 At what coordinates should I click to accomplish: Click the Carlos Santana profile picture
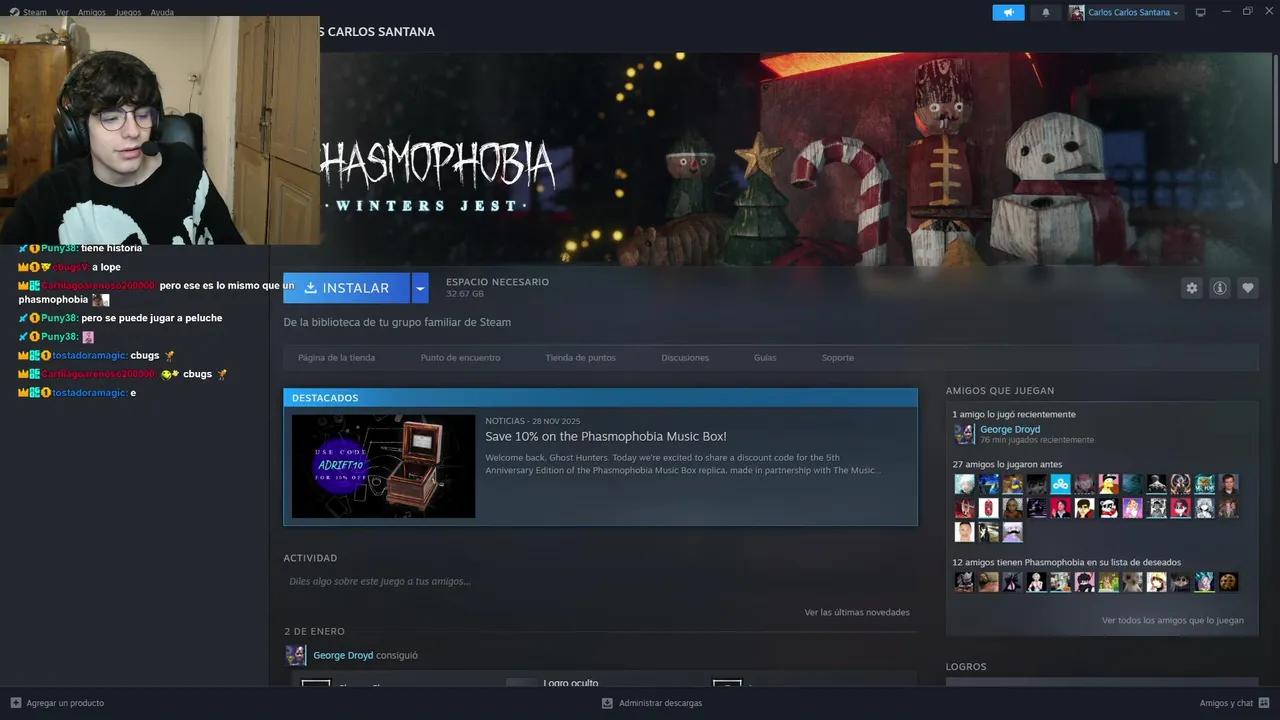tap(1076, 12)
